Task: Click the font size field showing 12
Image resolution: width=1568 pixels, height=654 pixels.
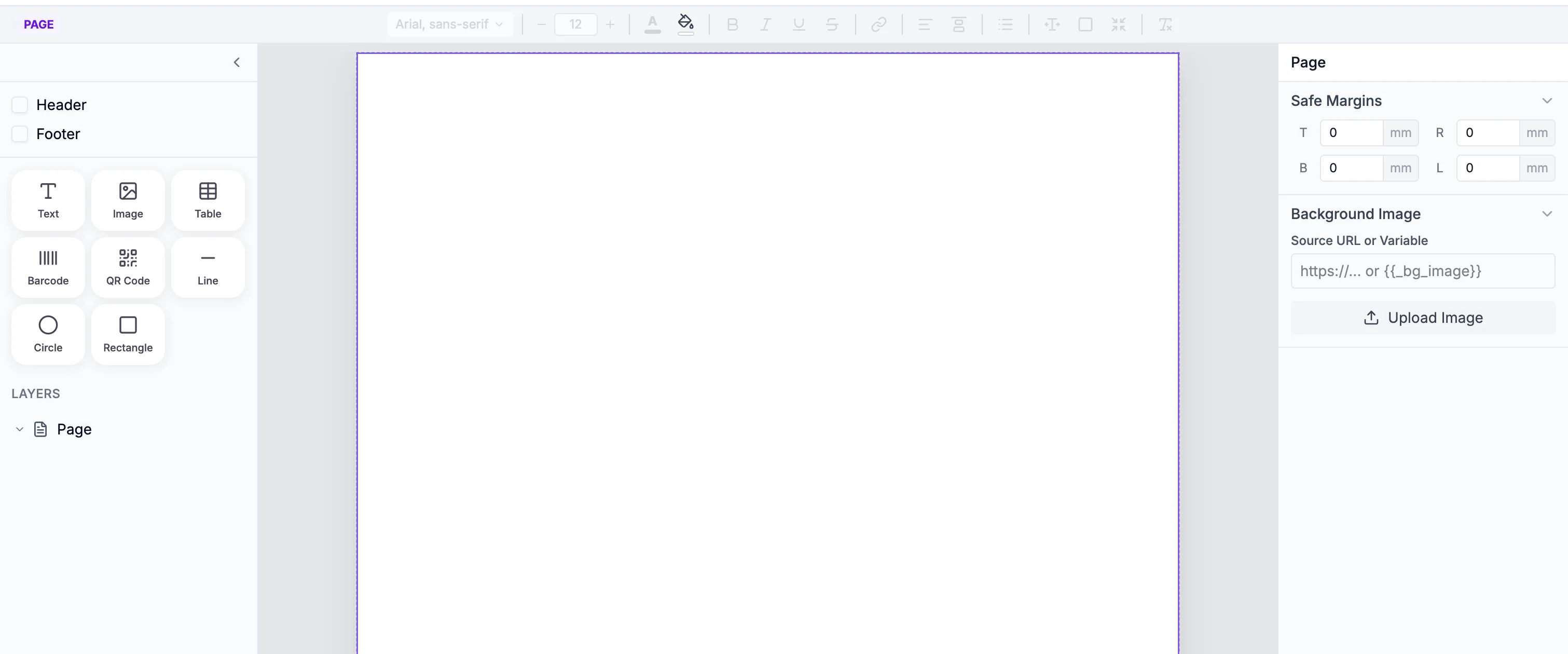Action: click(x=575, y=24)
